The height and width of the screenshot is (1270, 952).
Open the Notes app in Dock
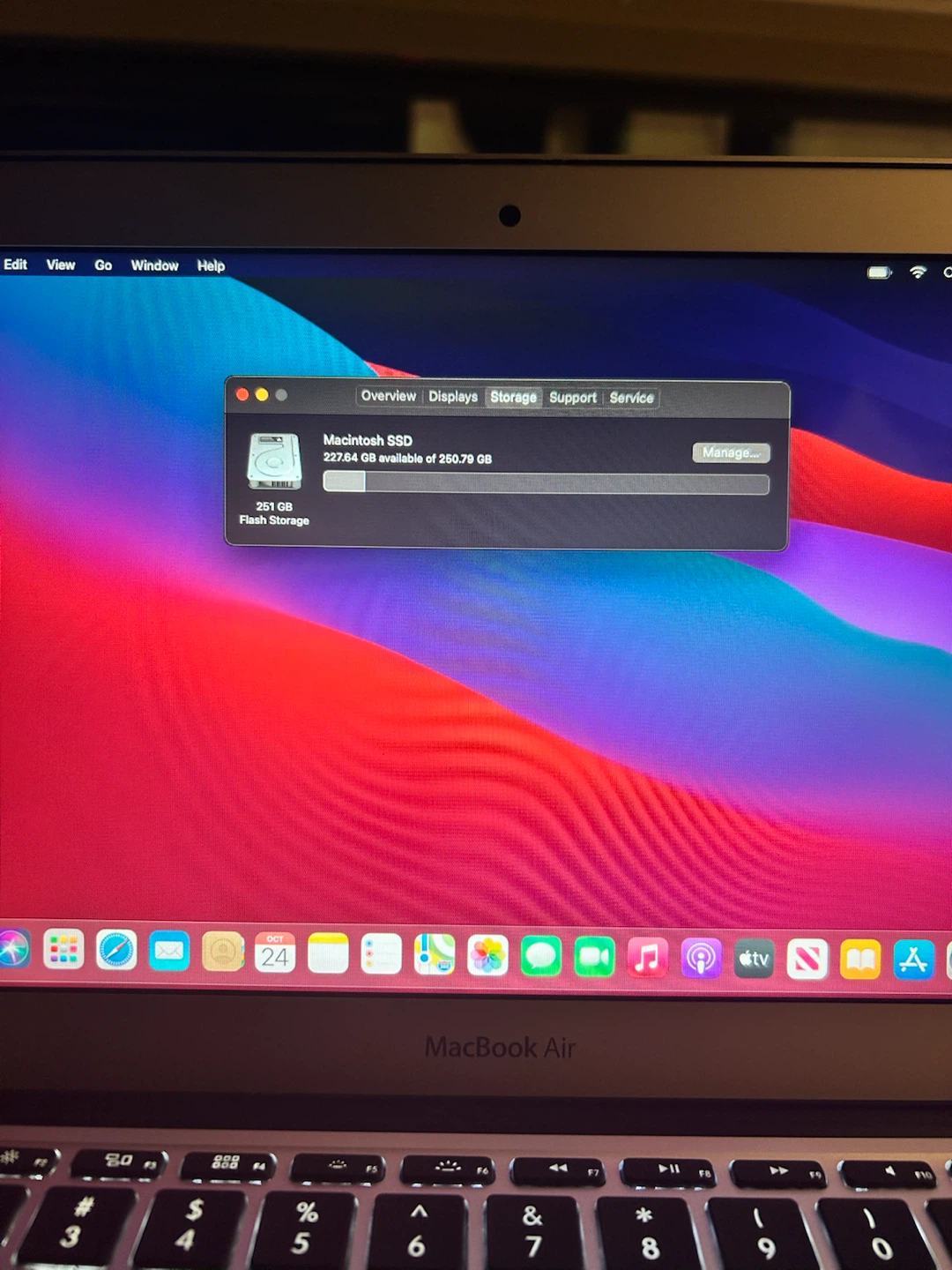(328, 954)
